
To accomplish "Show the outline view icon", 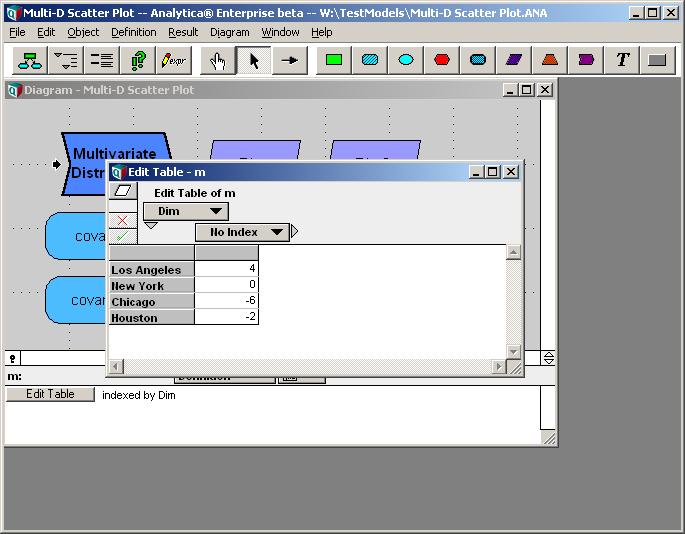I will [66, 60].
